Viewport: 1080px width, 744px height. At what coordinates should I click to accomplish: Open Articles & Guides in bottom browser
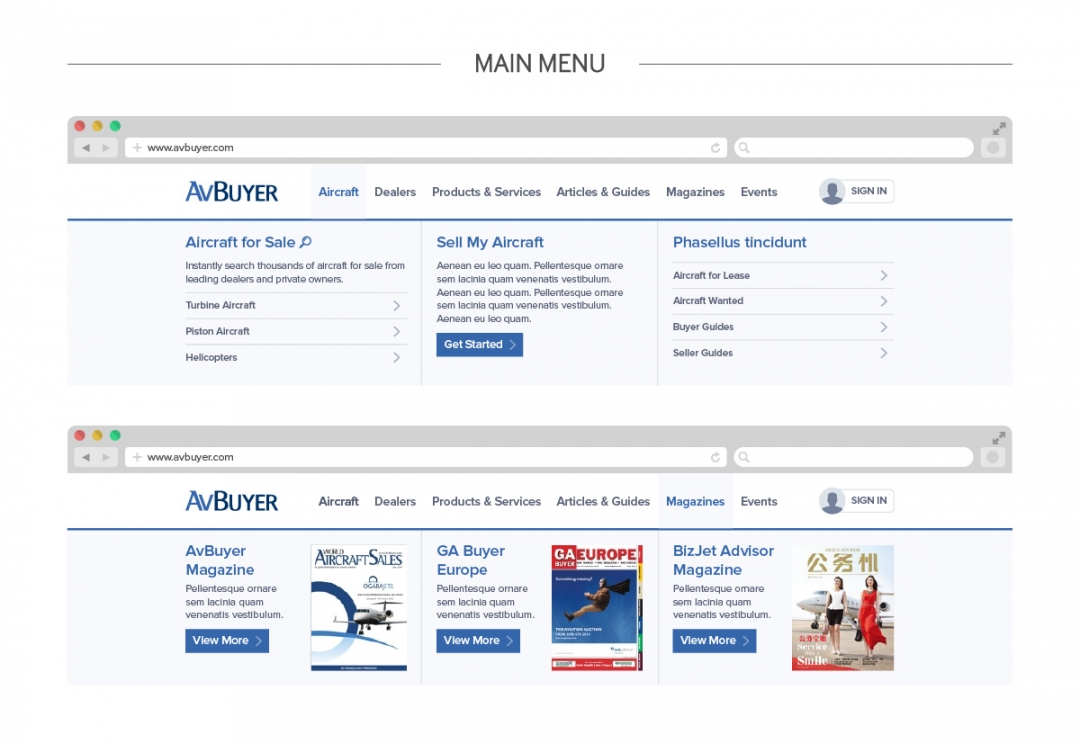point(603,502)
